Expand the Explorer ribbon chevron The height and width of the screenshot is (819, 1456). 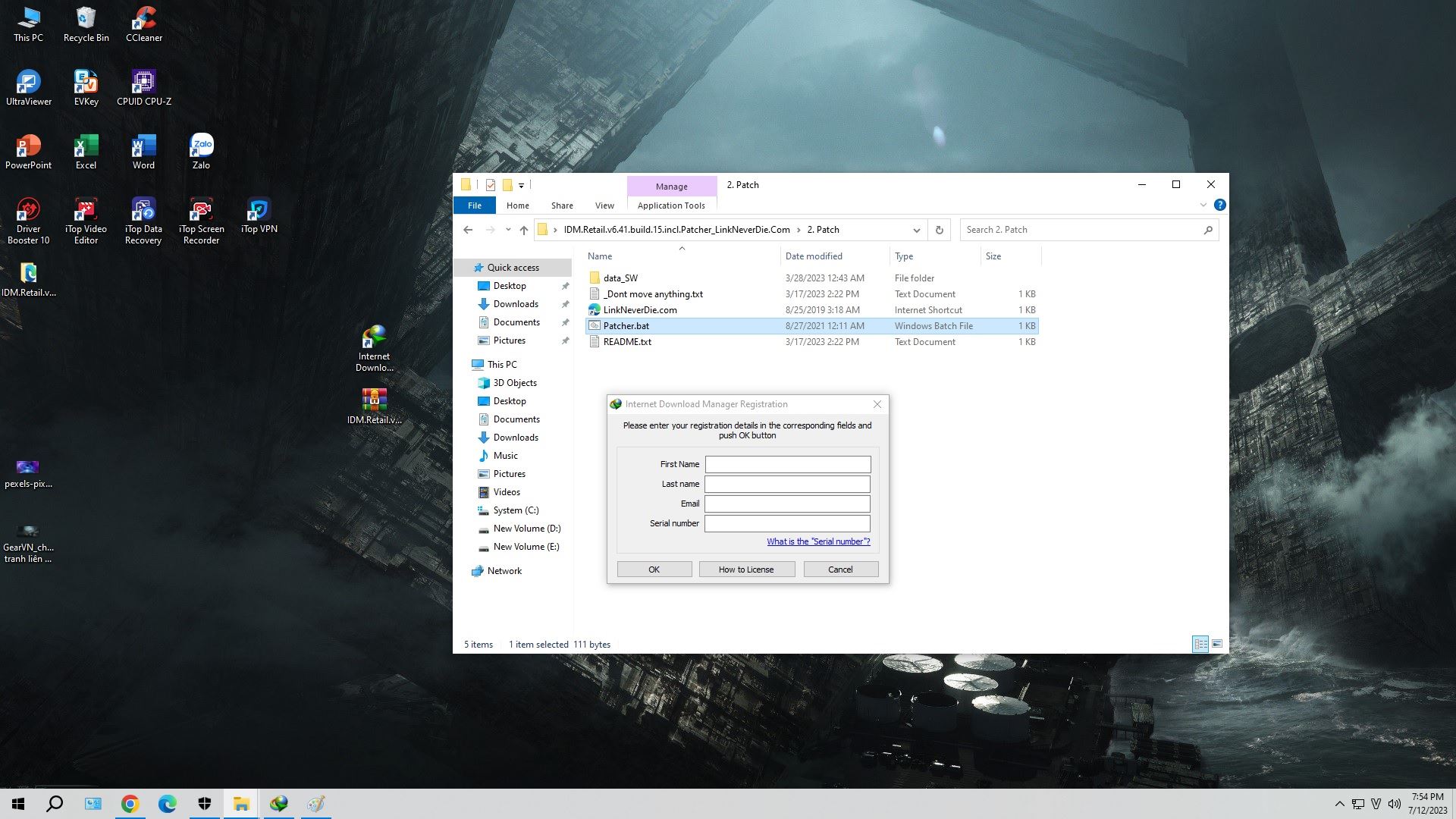pos(1203,205)
